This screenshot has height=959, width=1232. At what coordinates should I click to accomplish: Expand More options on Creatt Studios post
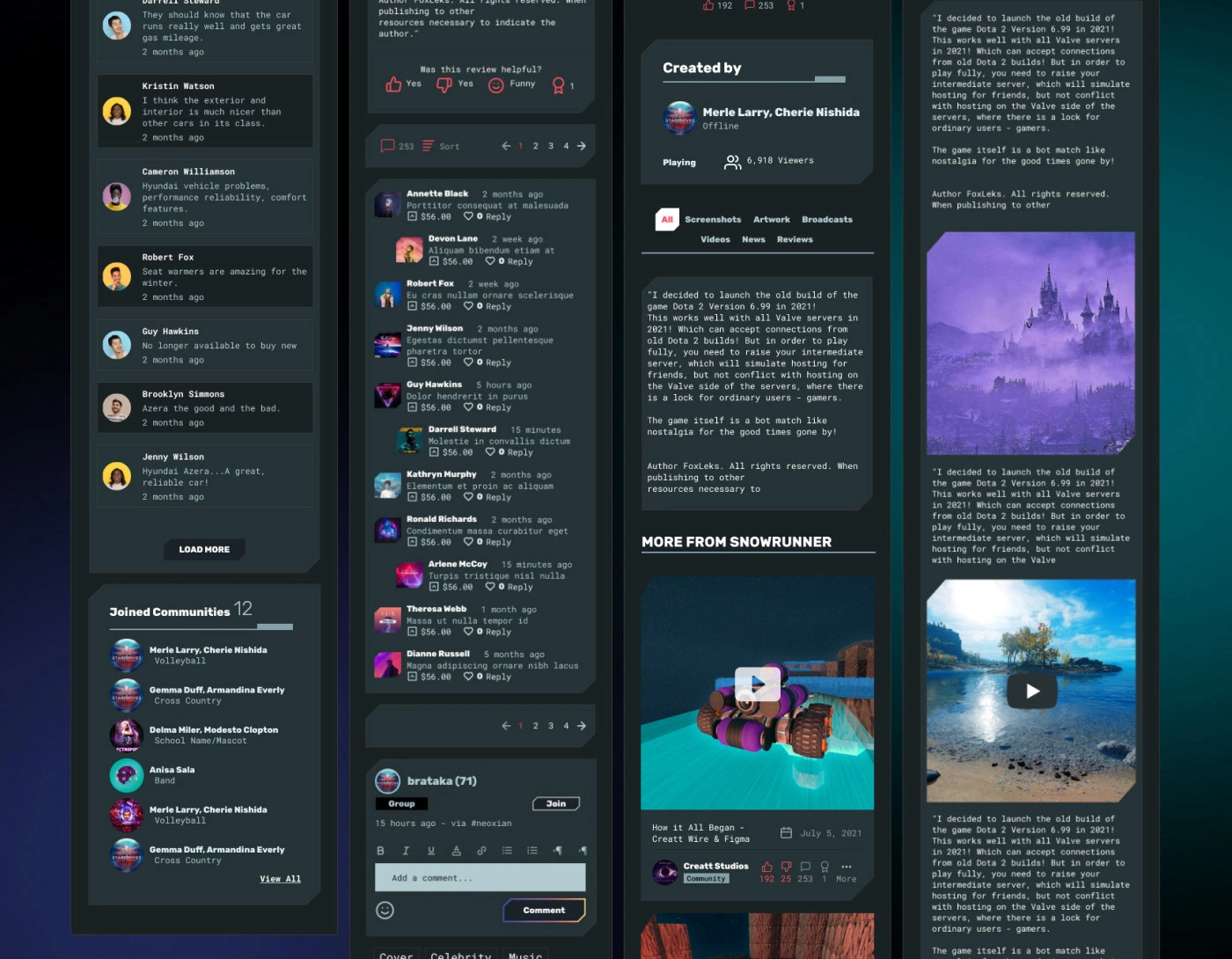(x=846, y=872)
